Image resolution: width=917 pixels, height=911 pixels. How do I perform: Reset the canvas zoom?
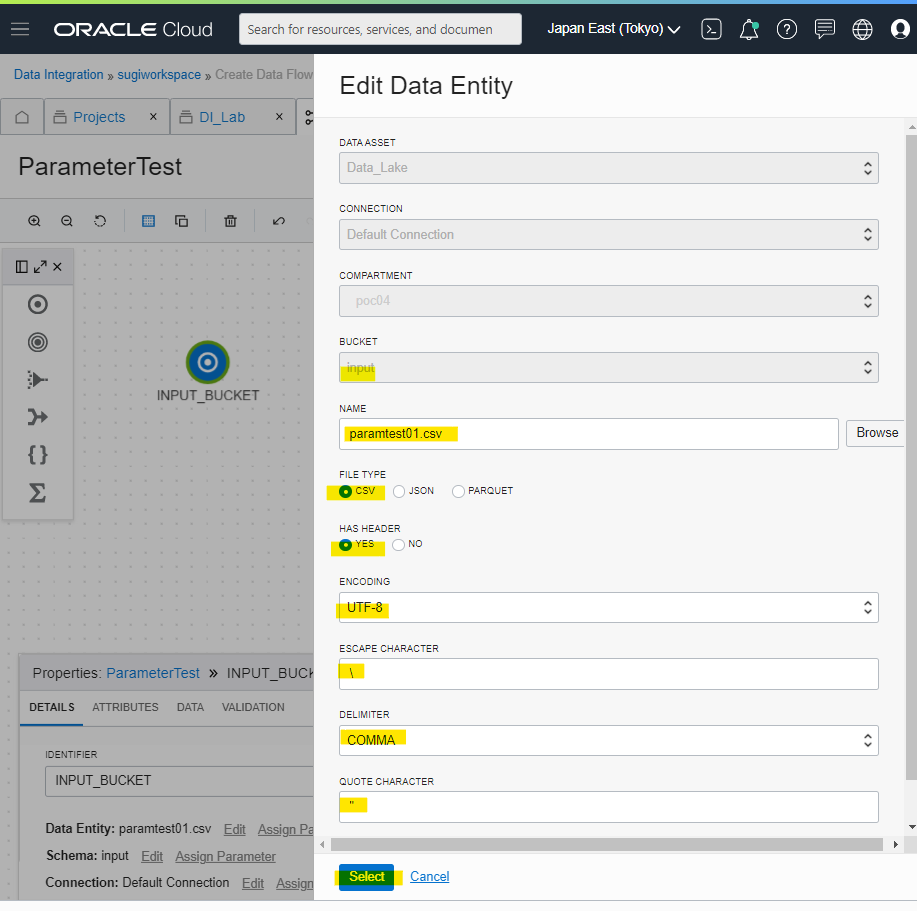100,221
